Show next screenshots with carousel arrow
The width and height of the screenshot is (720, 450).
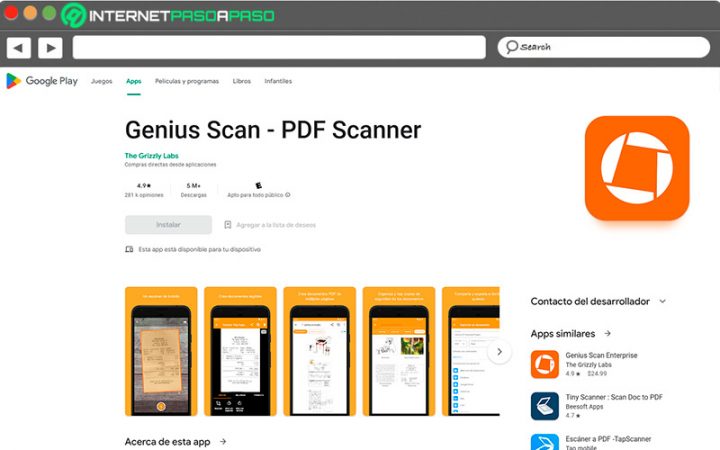[x=499, y=351]
